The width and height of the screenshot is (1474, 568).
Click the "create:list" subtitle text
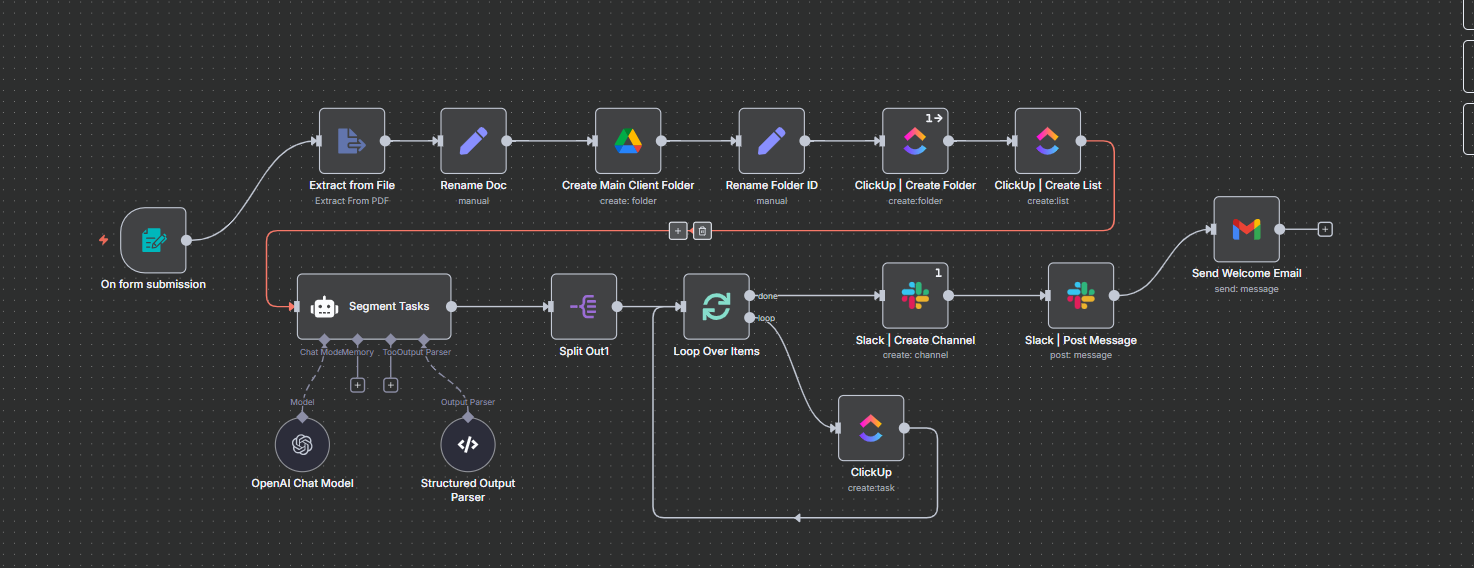pos(1047,201)
